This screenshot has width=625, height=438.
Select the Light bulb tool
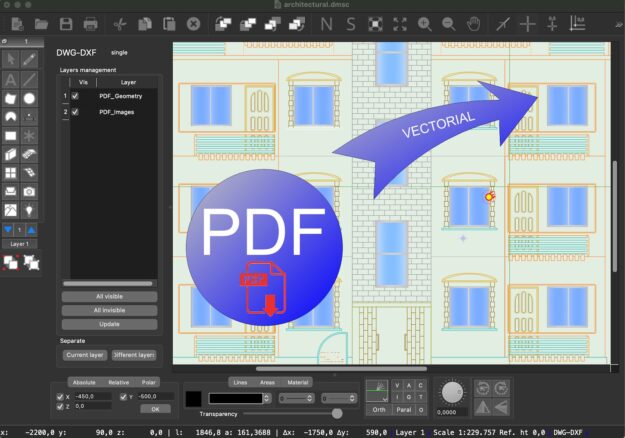[x=30, y=210]
